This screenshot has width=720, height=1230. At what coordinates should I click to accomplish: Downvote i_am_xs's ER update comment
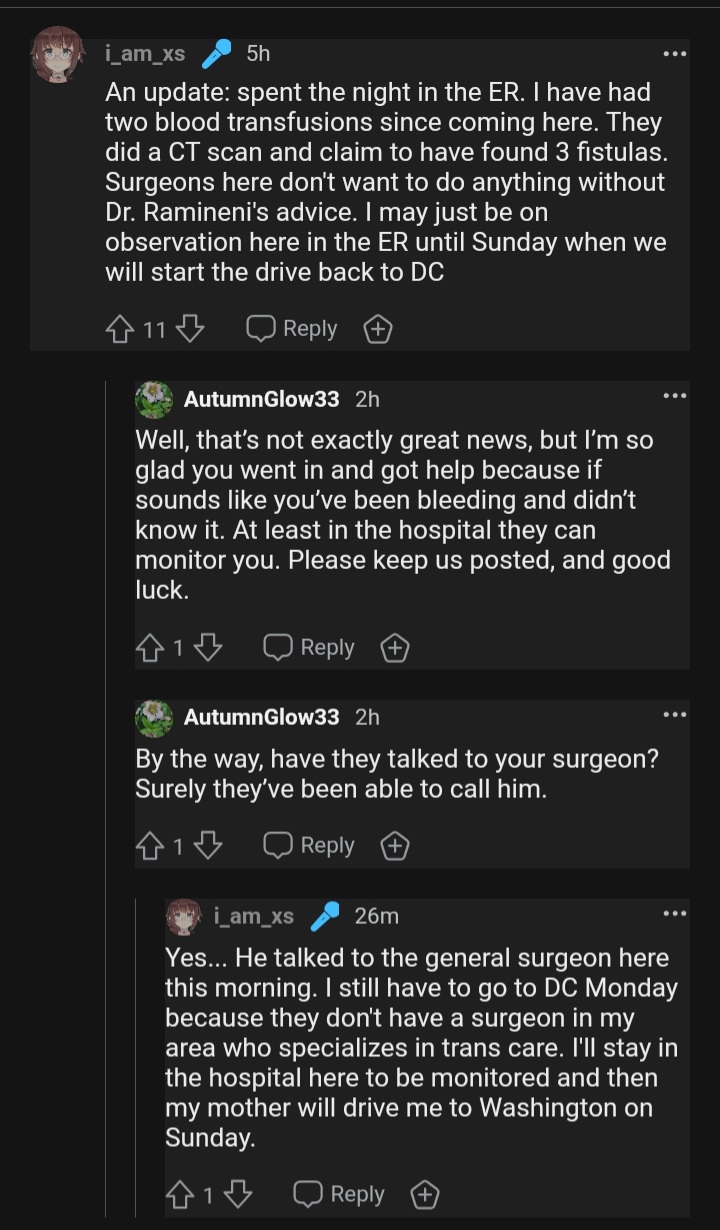[190, 329]
